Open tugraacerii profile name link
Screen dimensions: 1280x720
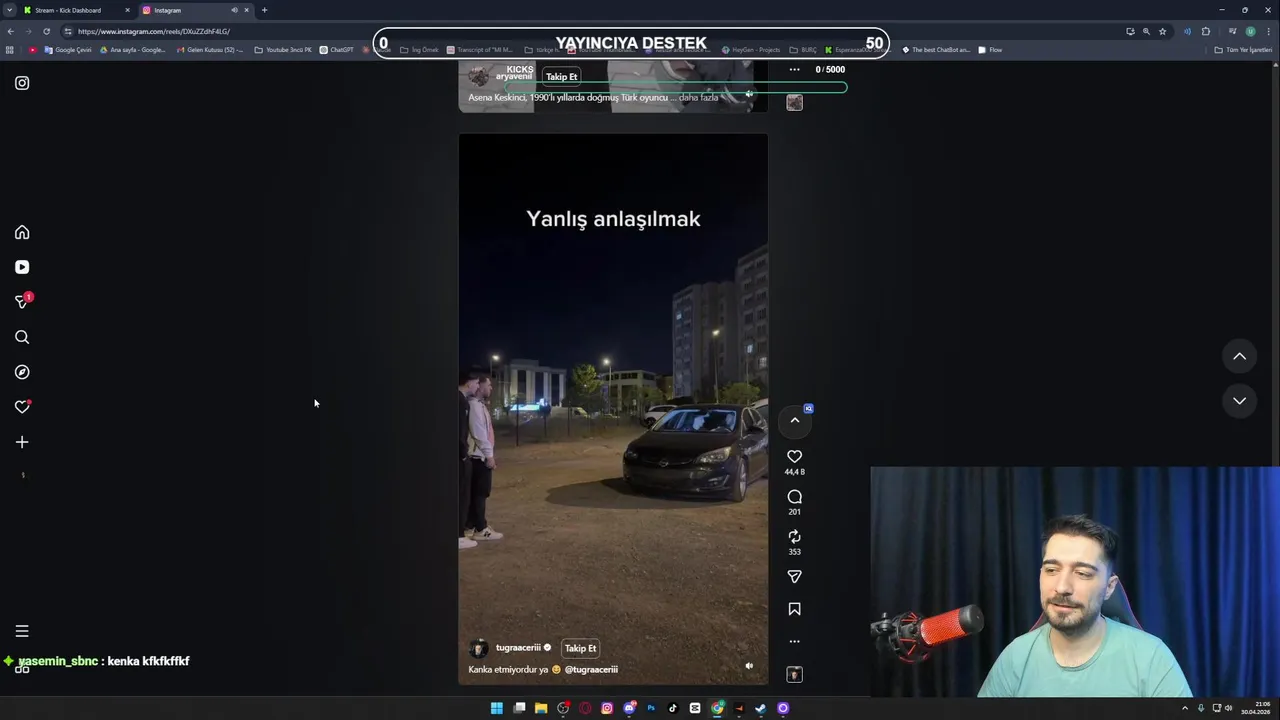point(518,648)
